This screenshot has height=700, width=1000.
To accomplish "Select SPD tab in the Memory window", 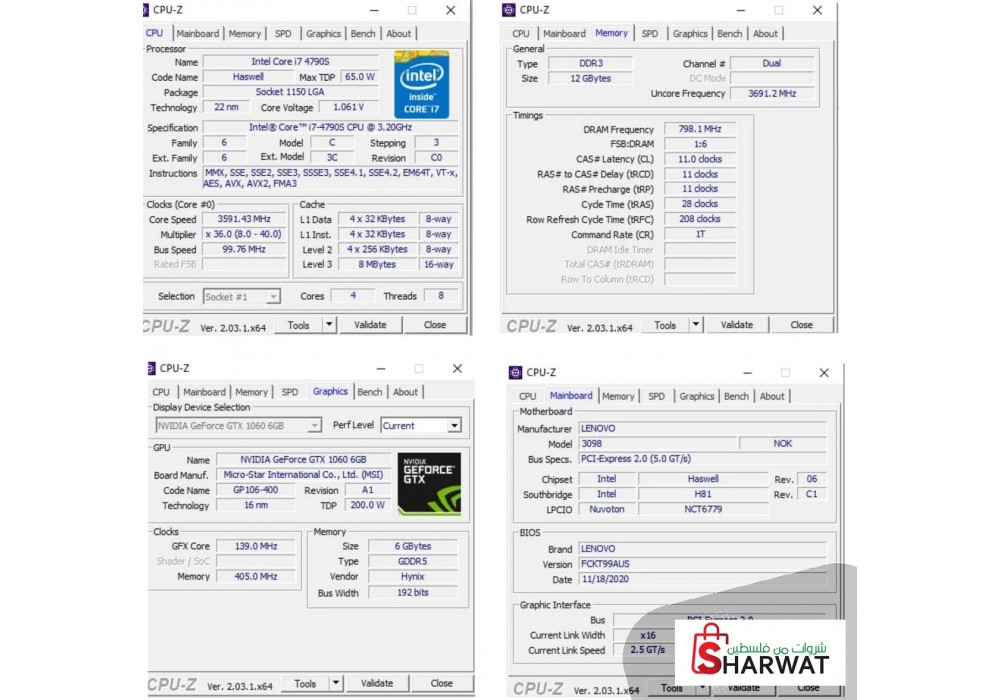I will [650, 34].
